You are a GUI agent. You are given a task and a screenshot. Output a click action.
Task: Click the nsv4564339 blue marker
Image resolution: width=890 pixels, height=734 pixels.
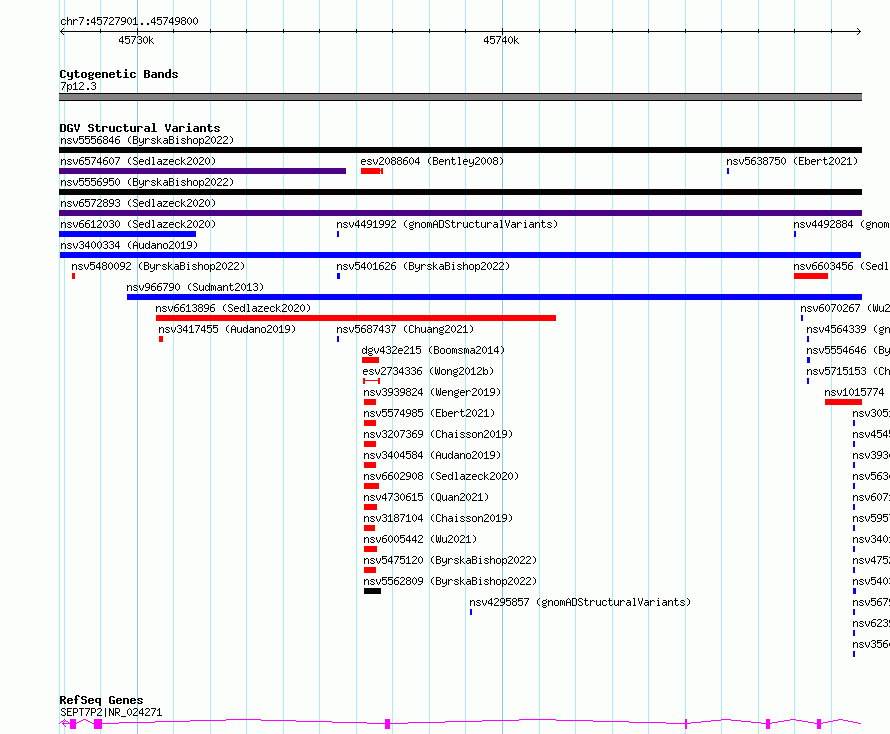pos(808,339)
